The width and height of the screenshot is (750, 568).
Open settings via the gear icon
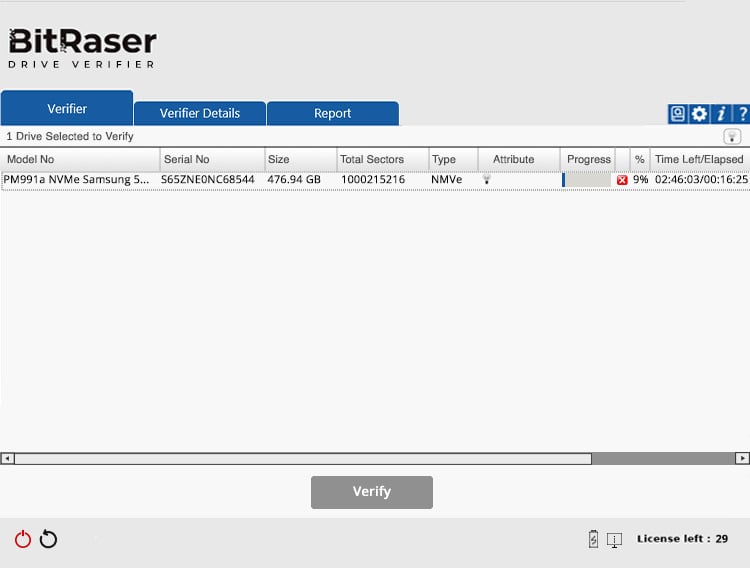tap(699, 114)
